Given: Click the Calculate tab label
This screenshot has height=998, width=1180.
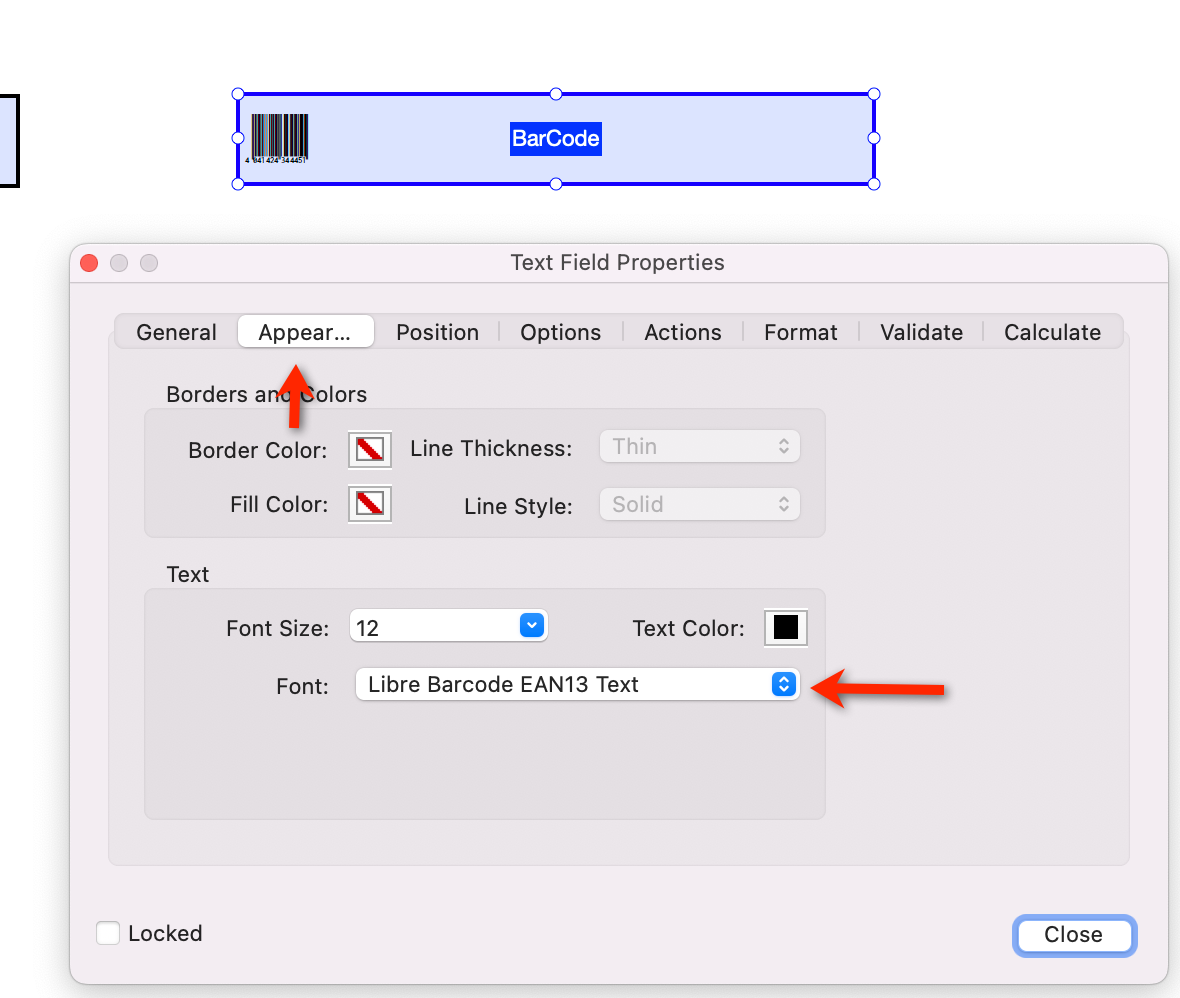Looking at the screenshot, I should coord(1052,332).
